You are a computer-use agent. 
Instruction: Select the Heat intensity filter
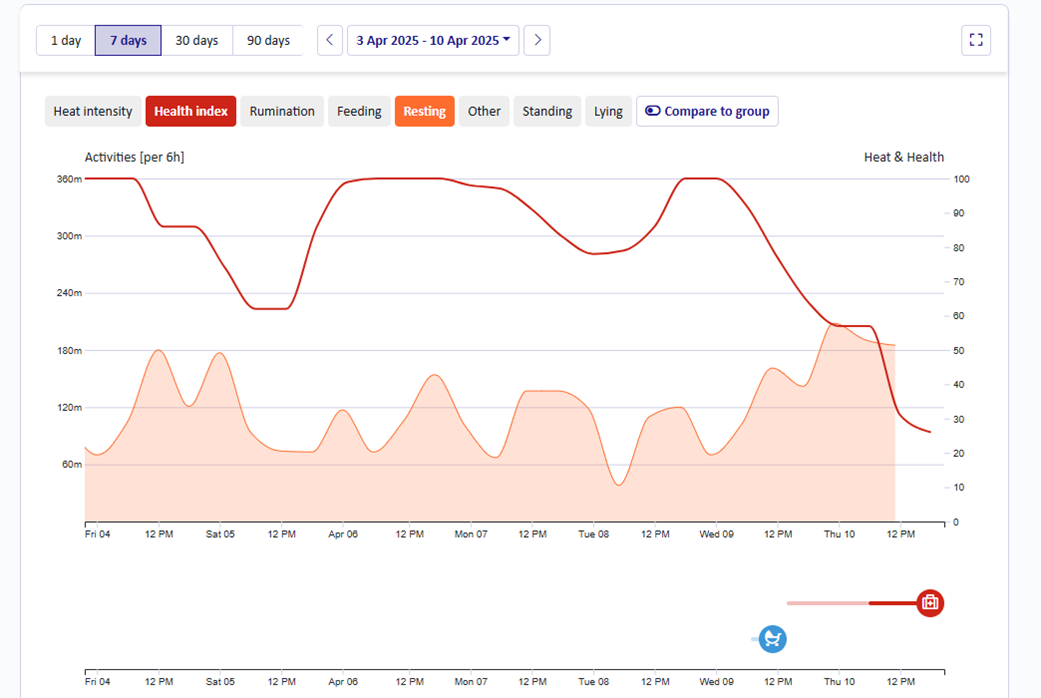click(x=92, y=111)
